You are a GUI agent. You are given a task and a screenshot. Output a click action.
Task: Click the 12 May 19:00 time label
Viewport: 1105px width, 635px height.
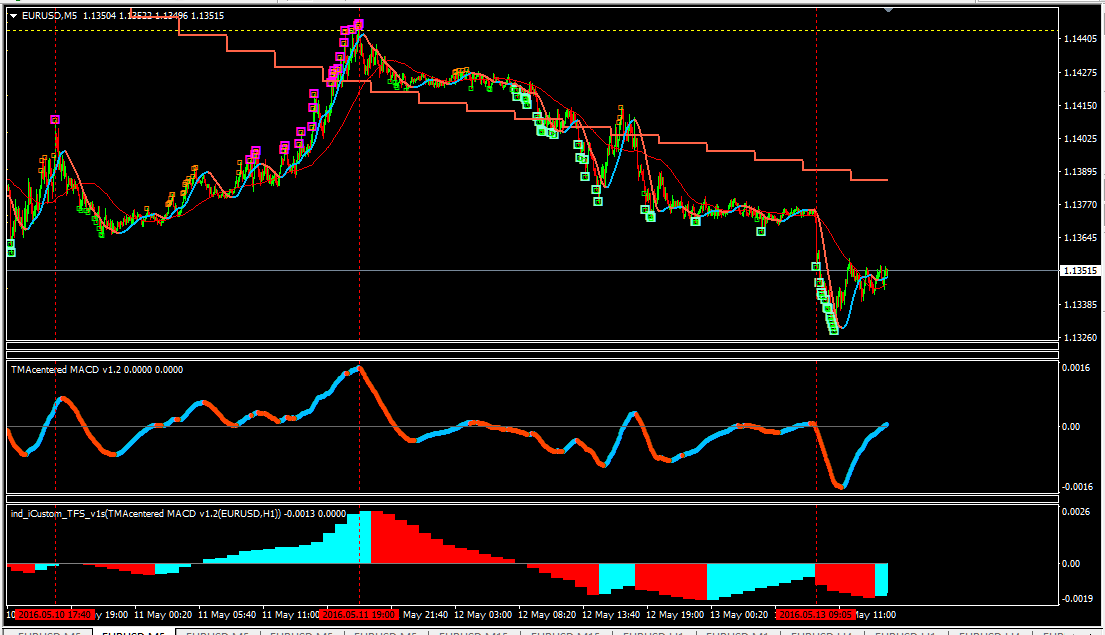tap(675, 615)
